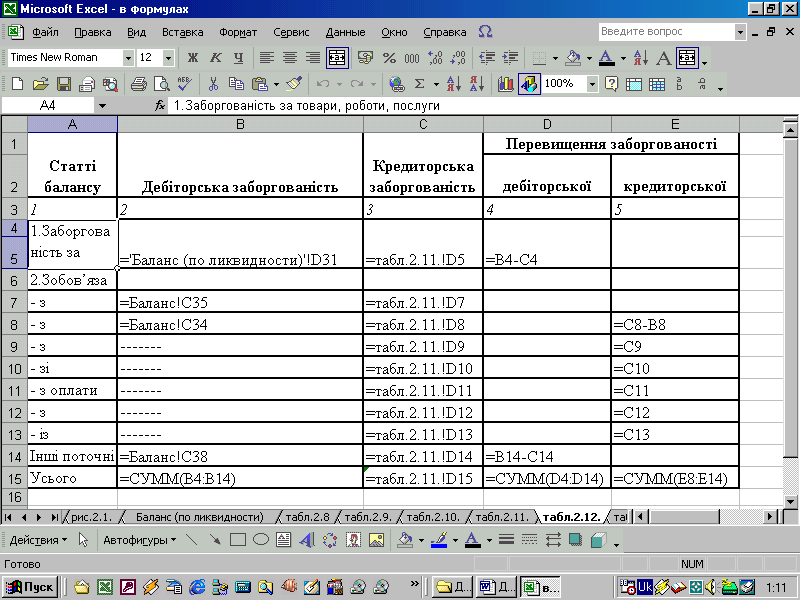Cut selection with scissors icon

[213, 84]
